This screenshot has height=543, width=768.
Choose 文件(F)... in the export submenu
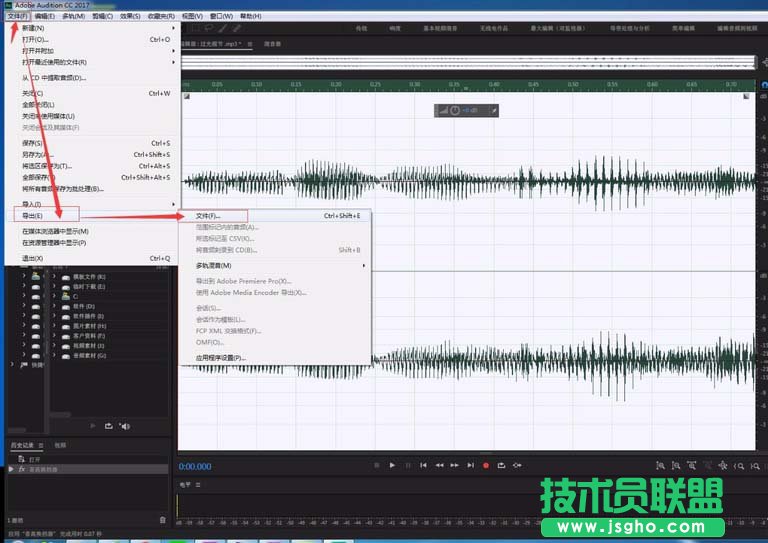[276, 216]
